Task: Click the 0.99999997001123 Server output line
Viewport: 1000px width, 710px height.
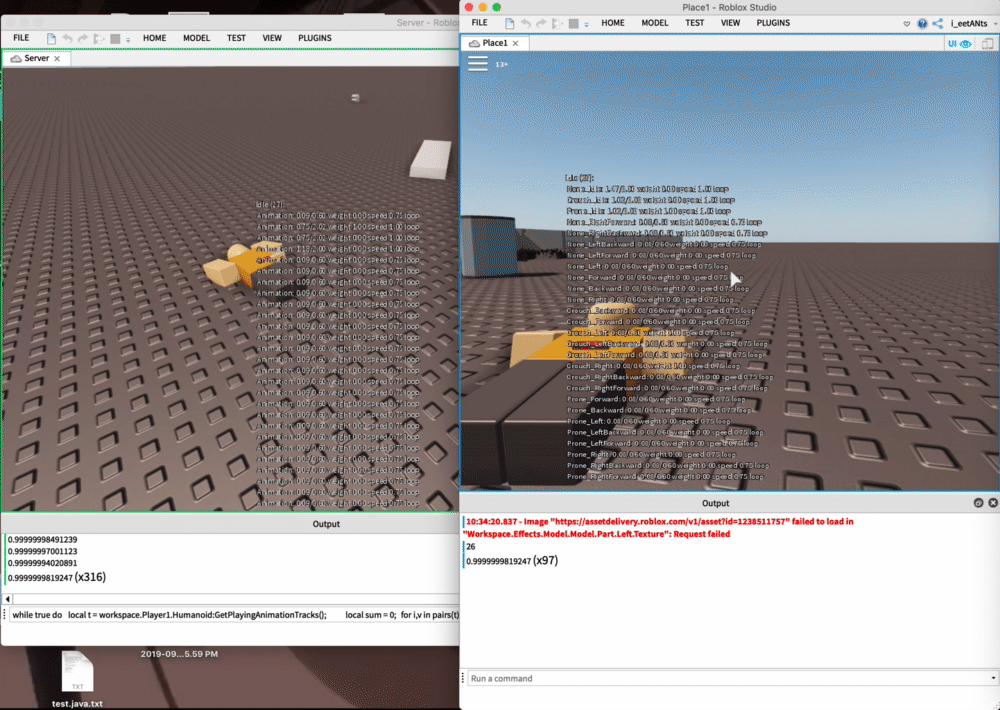Action: point(42,551)
